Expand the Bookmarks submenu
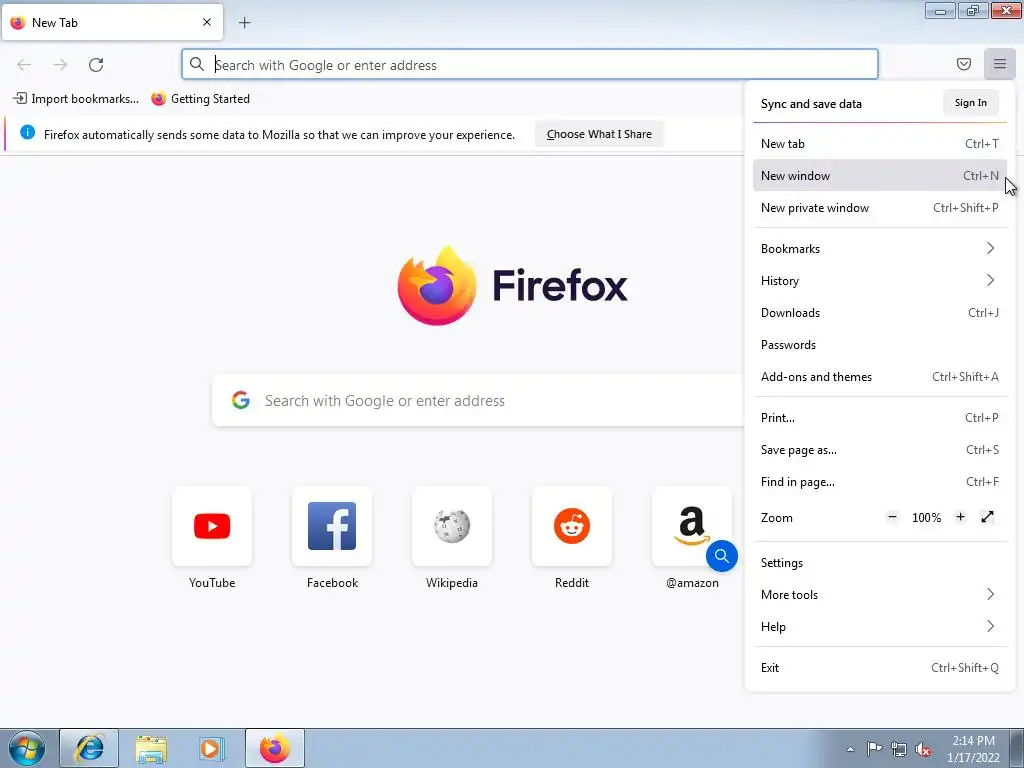Image resolution: width=1024 pixels, height=768 pixels. tap(880, 249)
